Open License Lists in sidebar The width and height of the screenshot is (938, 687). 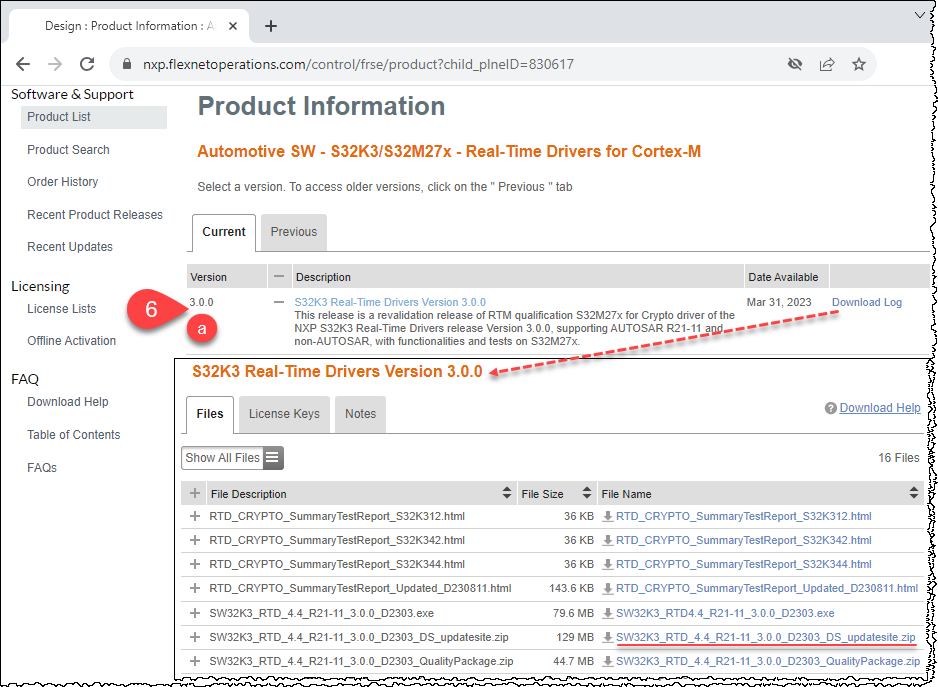[61, 309]
